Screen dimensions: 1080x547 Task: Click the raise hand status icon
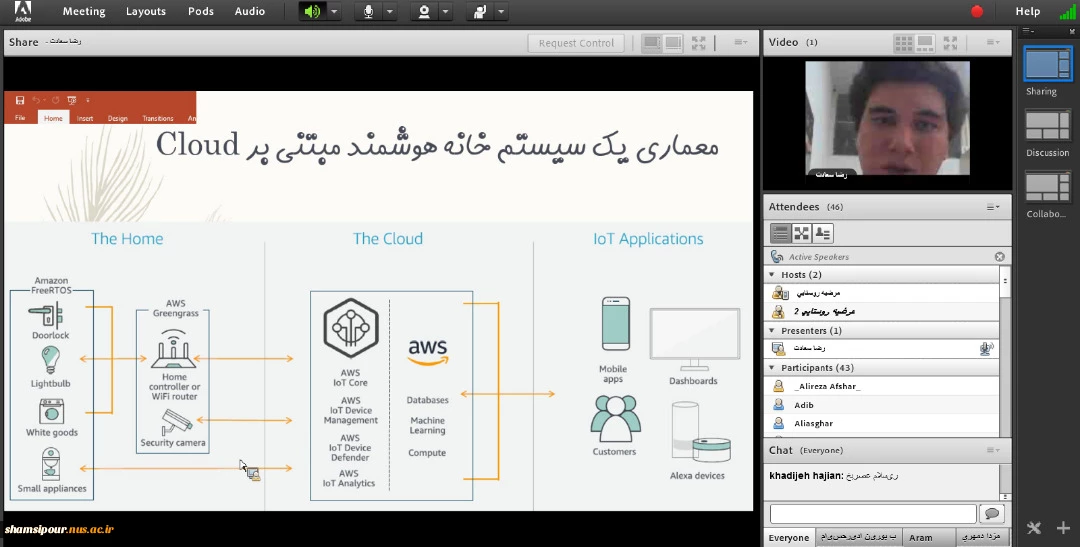[x=479, y=12]
